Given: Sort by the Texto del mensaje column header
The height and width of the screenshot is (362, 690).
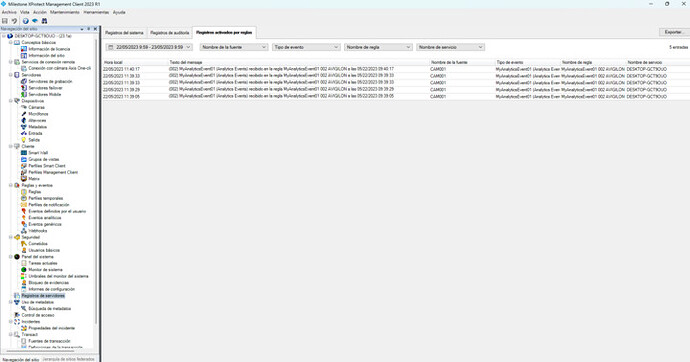Looking at the screenshot, I should pyautogui.click(x=299, y=62).
